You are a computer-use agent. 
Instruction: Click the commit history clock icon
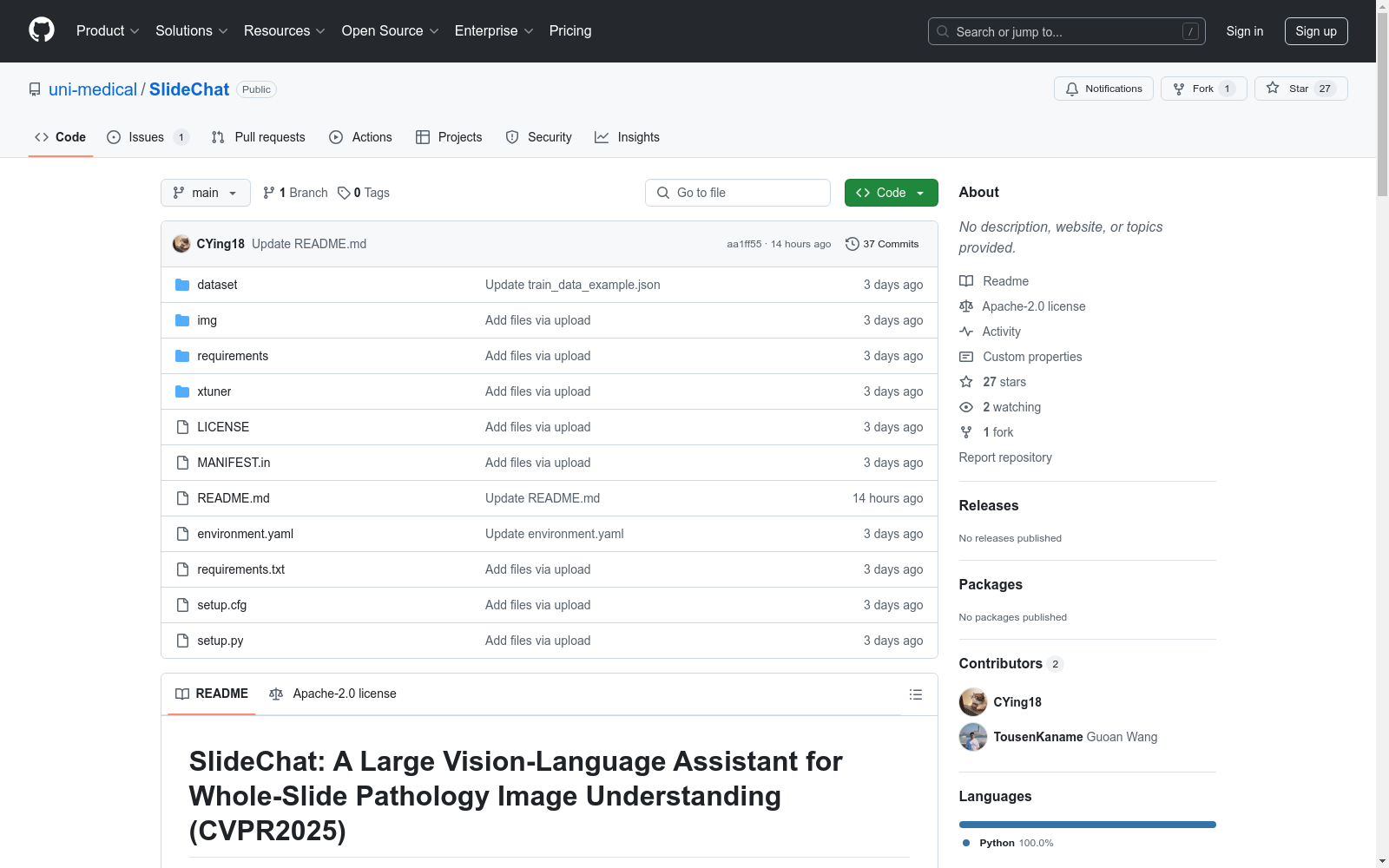pyautogui.click(x=852, y=244)
